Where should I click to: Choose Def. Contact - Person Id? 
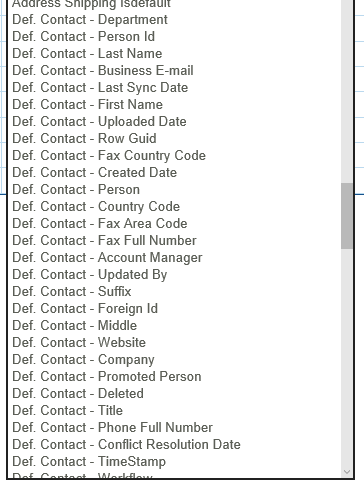point(174,37)
